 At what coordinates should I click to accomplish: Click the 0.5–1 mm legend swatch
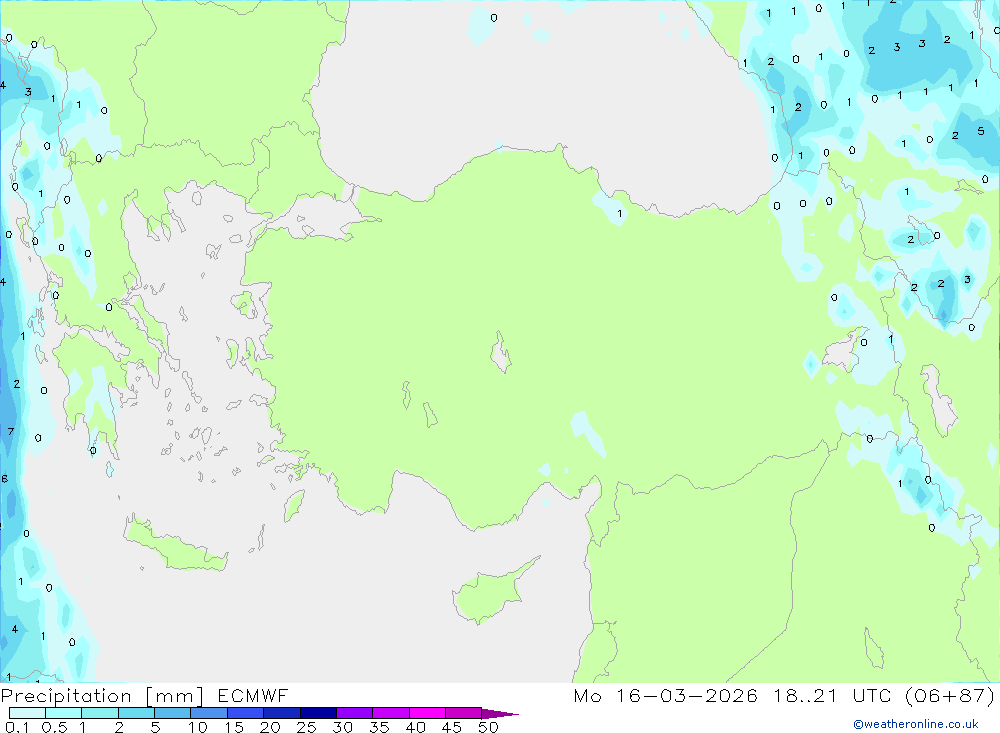point(64,713)
